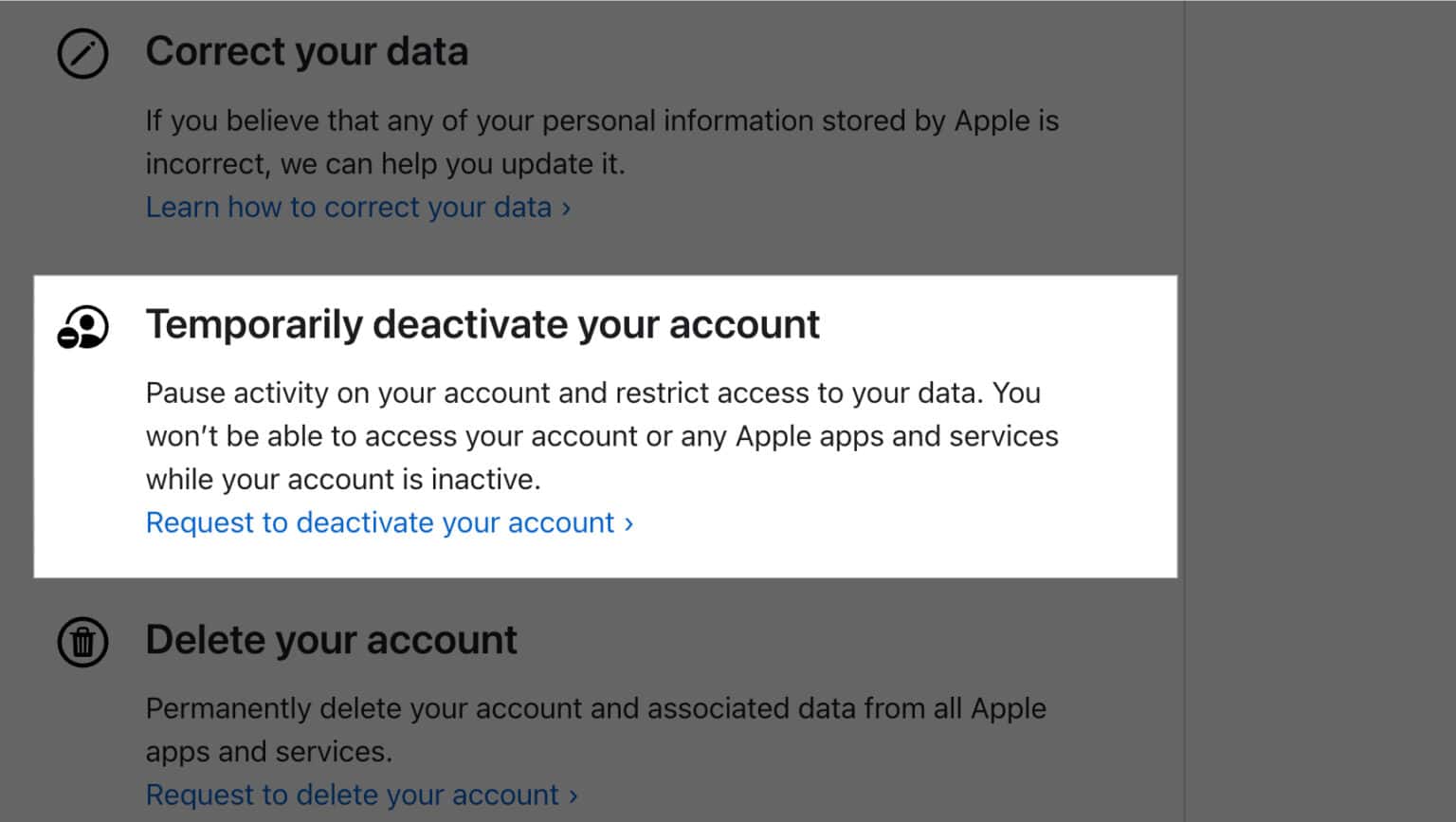Image resolution: width=1456 pixels, height=822 pixels.
Task: Open Request to deactivate your account
Action: [x=377, y=522]
